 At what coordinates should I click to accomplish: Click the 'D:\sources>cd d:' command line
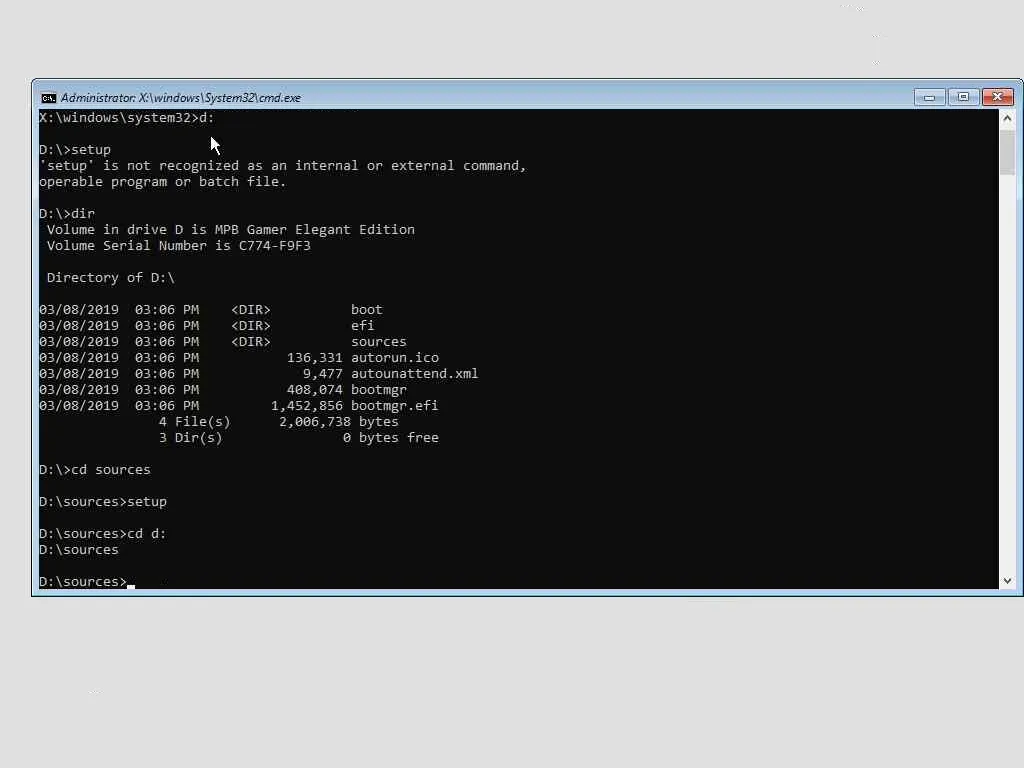(x=103, y=534)
